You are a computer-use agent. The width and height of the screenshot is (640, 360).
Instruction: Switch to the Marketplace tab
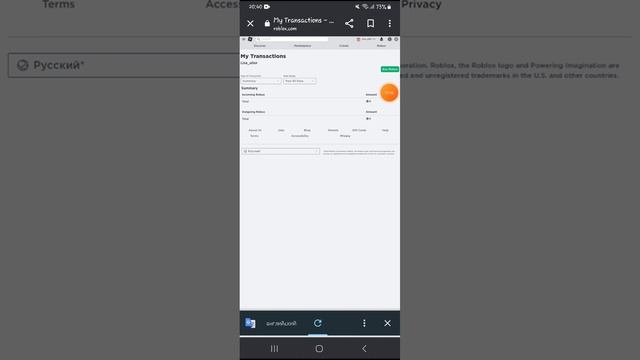click(302, 46)
